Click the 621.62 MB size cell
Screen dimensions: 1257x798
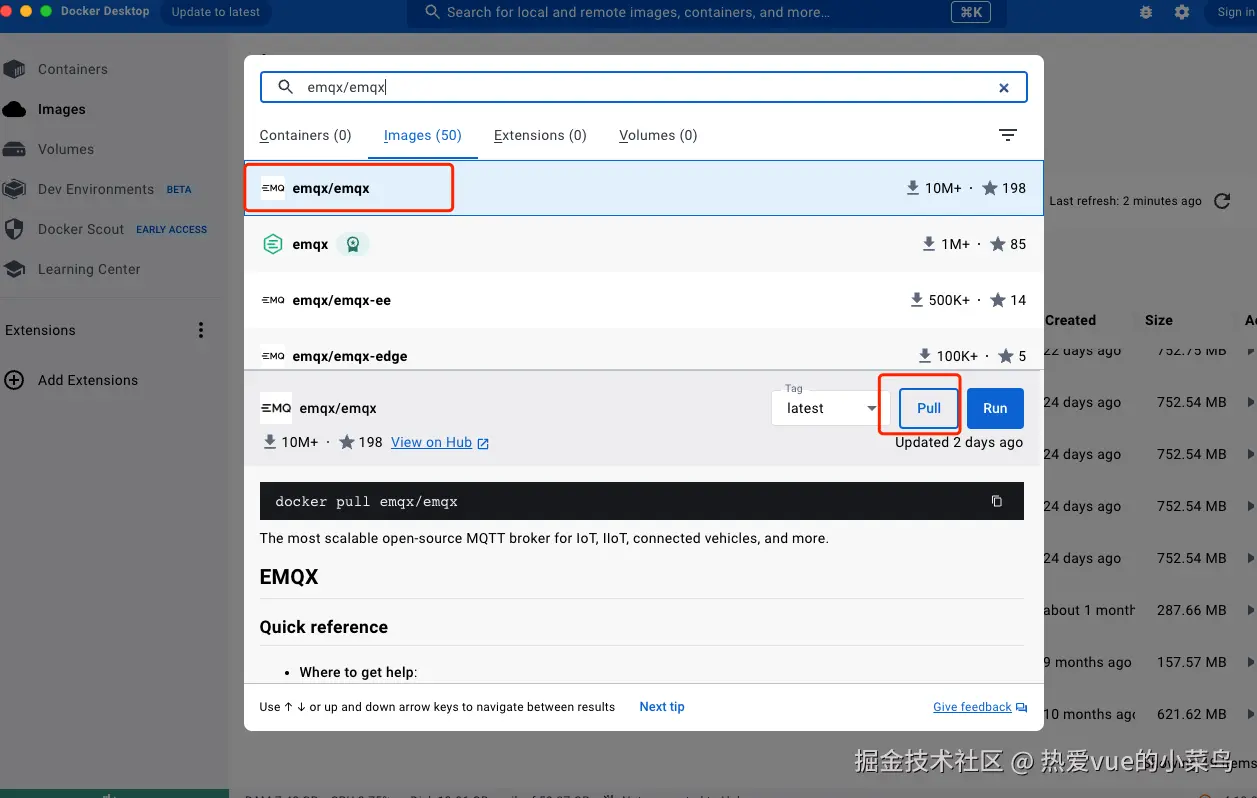point(1192,714)
